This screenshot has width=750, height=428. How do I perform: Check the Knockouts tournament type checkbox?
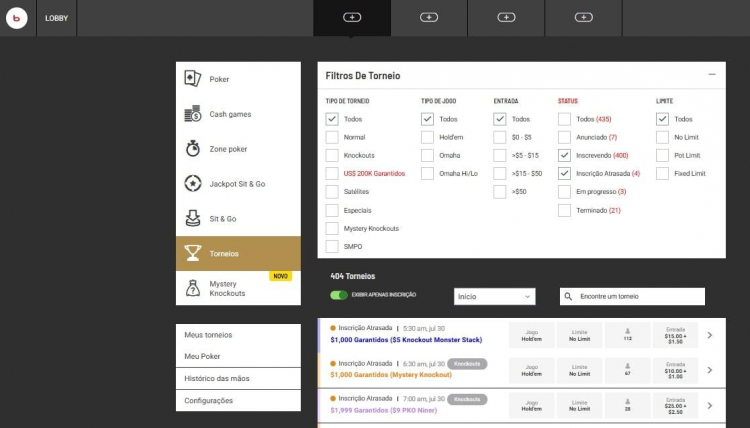tap(332, 156)
